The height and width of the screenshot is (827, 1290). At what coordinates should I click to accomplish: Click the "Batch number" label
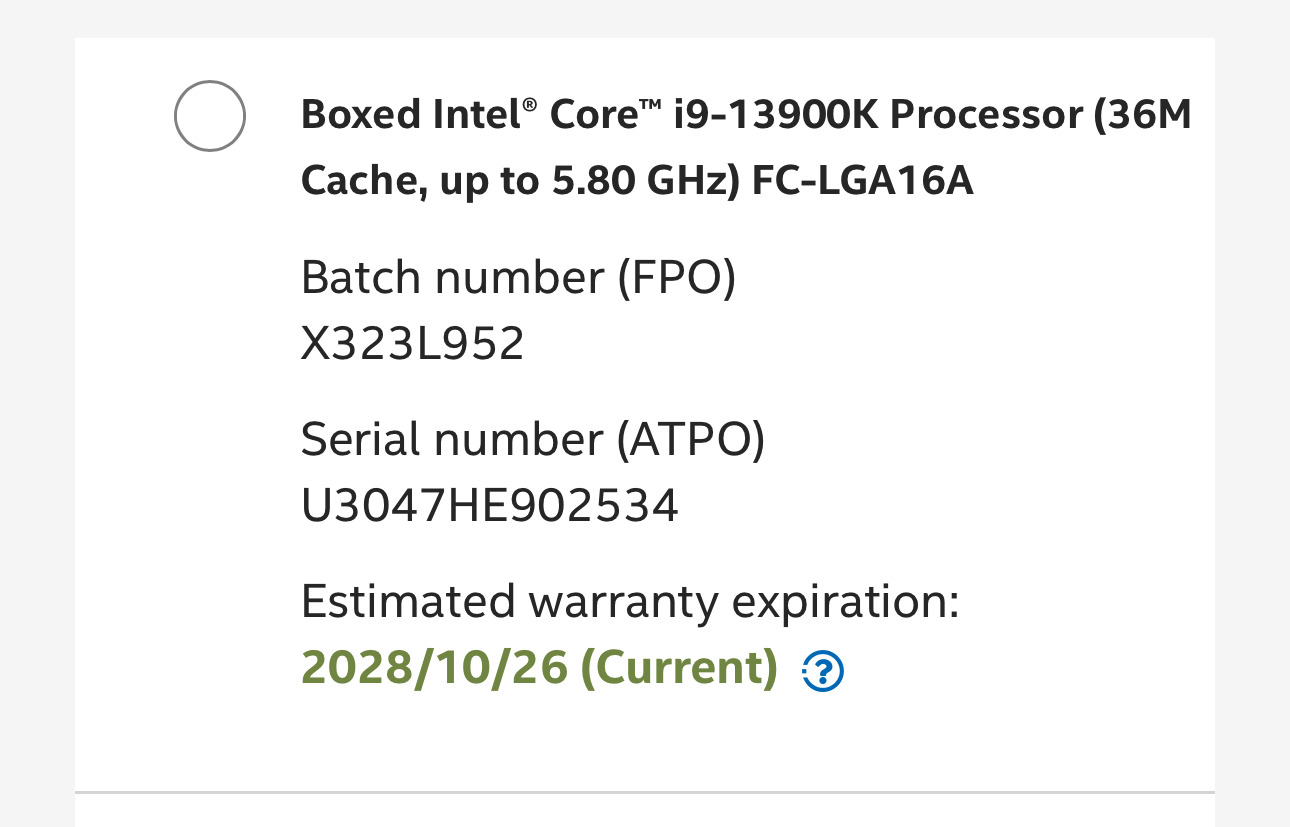(451, 277)
